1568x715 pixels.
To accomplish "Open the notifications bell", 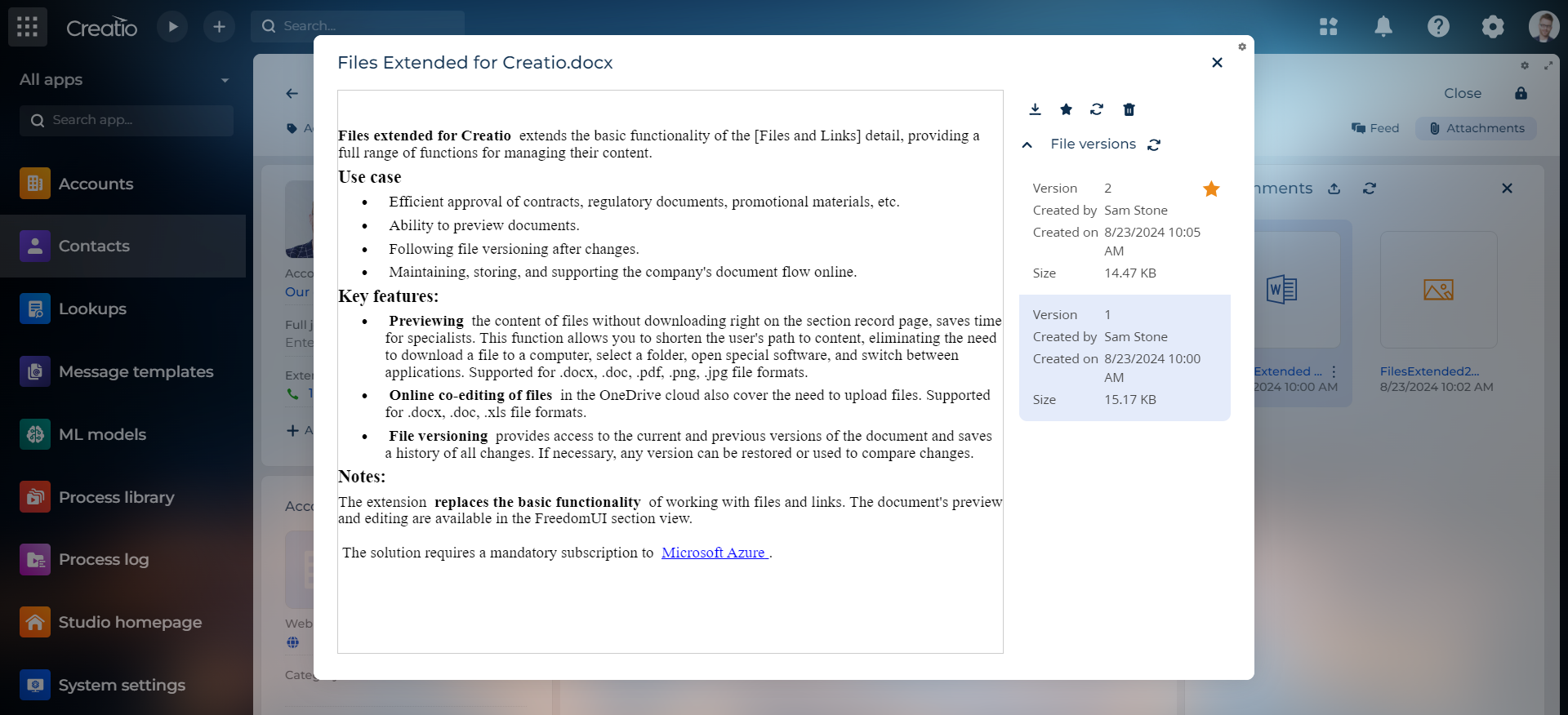I will point(1383,27).
